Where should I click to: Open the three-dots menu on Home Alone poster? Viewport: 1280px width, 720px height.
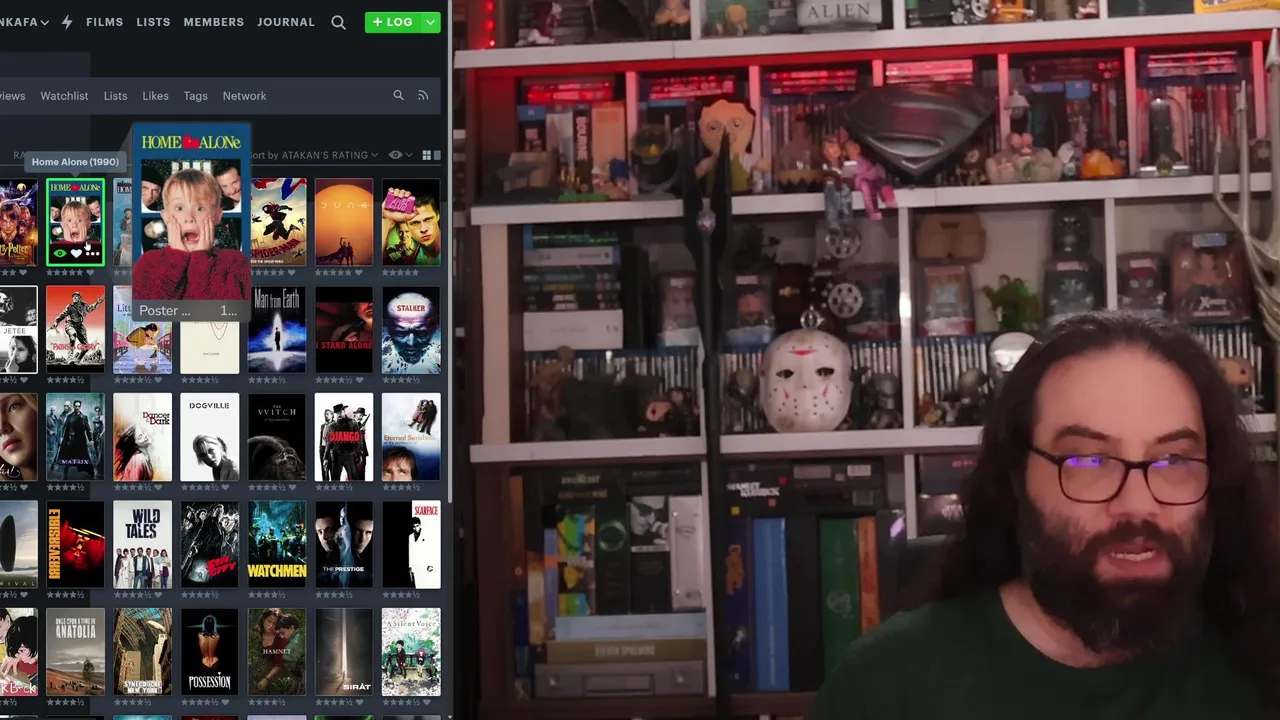click(93, 254)
